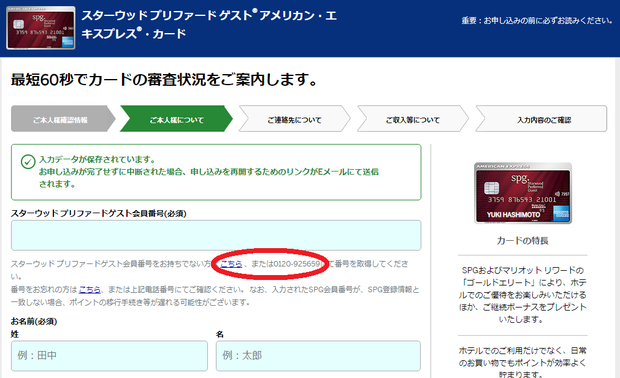This screenshot has width=620, height=378.
Task: Click the お名前(必須) label
Action: coord(34,321)
